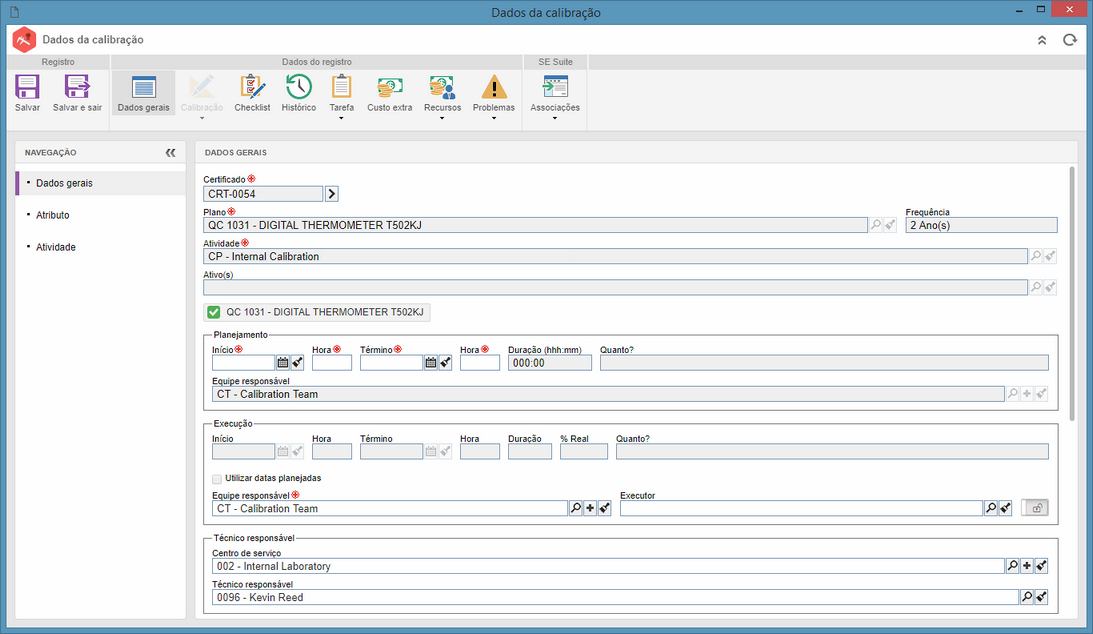This screenshot has width=1093, height=634.
Task: Expand the Tarefa dropdown arrow
Action: [x=342, y=118]
